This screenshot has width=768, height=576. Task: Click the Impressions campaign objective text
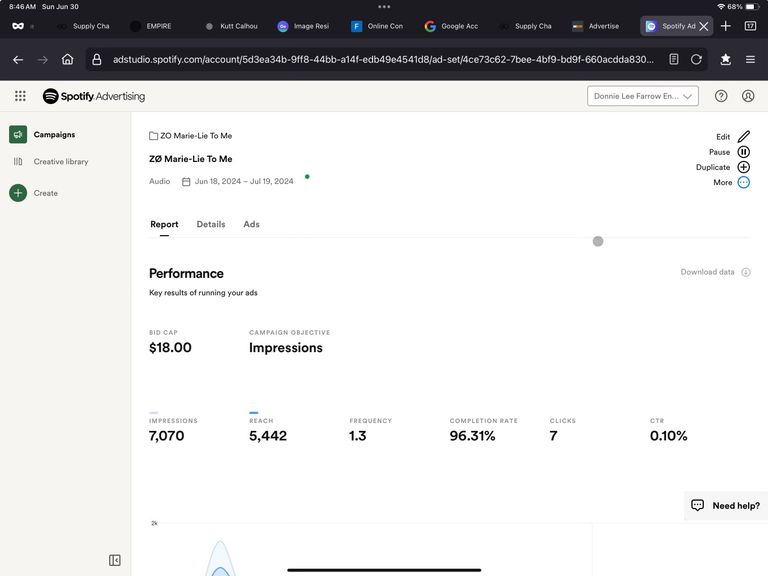tap(286, 348)
